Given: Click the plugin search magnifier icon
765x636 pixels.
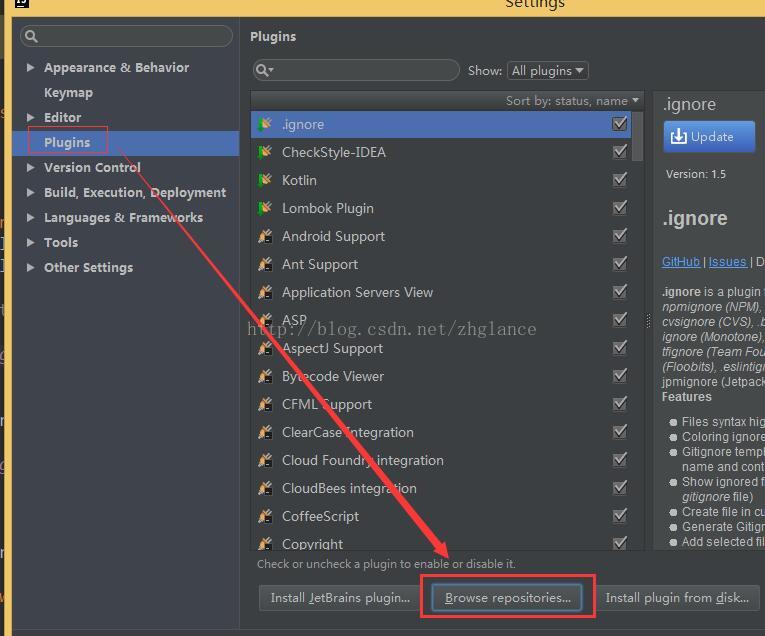Looking at the screenshot, I should pyautogui.click(x=264, y=70).
